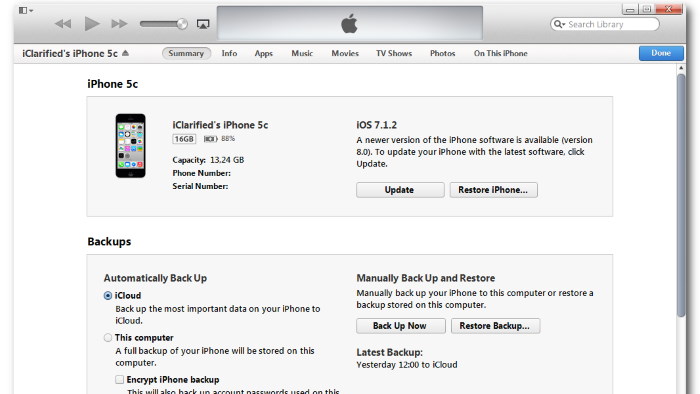Click the Update button

tap(400, 190)
